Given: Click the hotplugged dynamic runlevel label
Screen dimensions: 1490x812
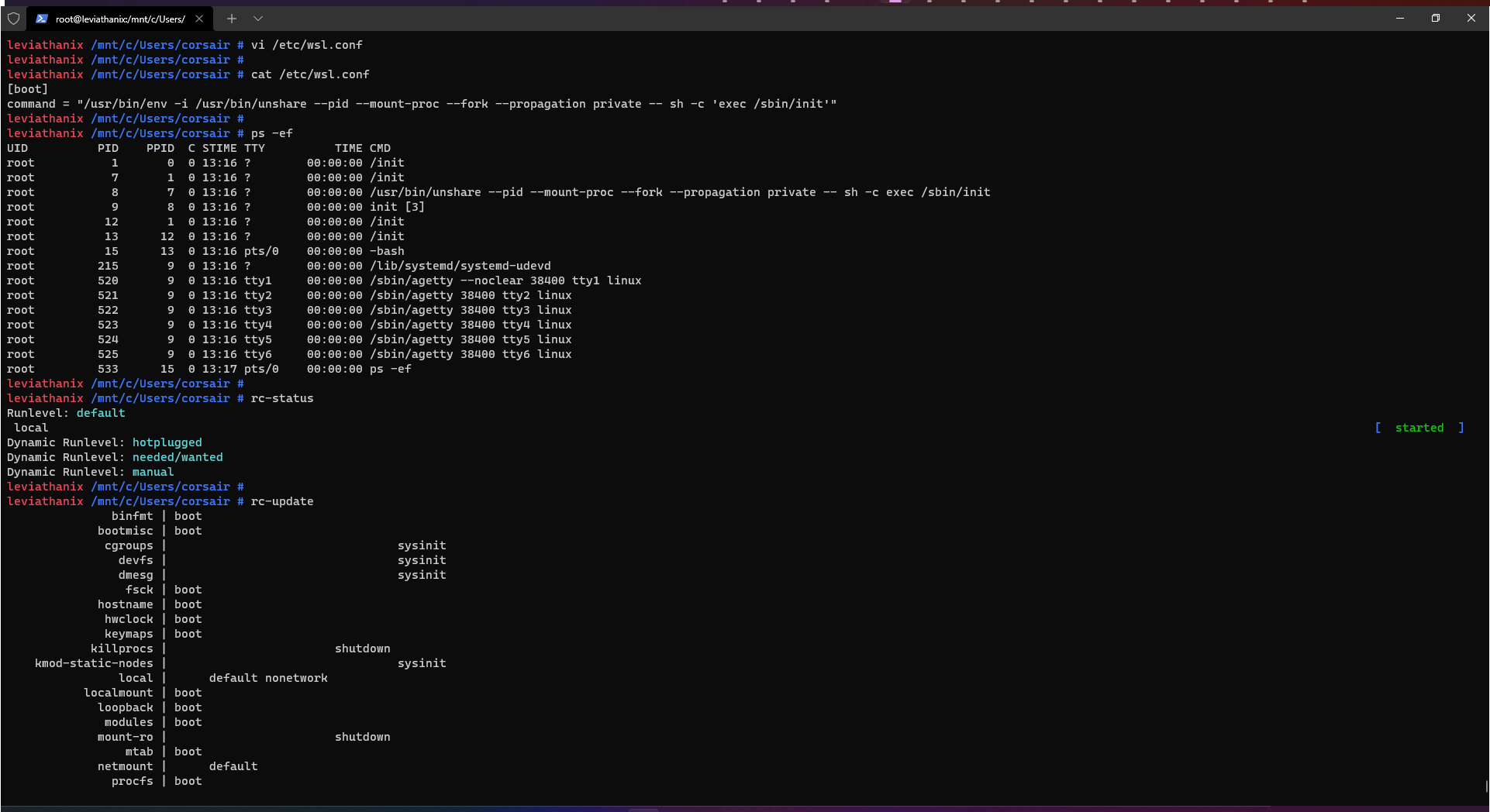Looking at the screenshot, I should 167,442.
